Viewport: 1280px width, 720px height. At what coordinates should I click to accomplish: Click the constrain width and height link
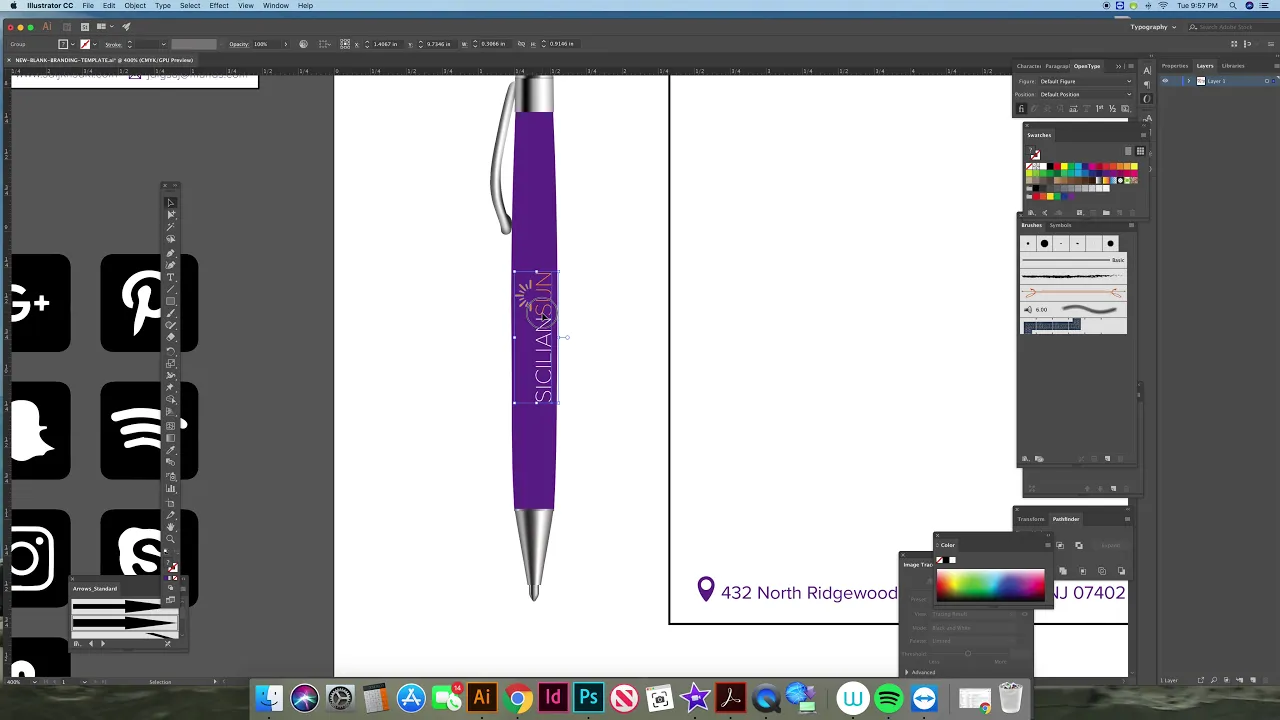[x=522, y=44]
